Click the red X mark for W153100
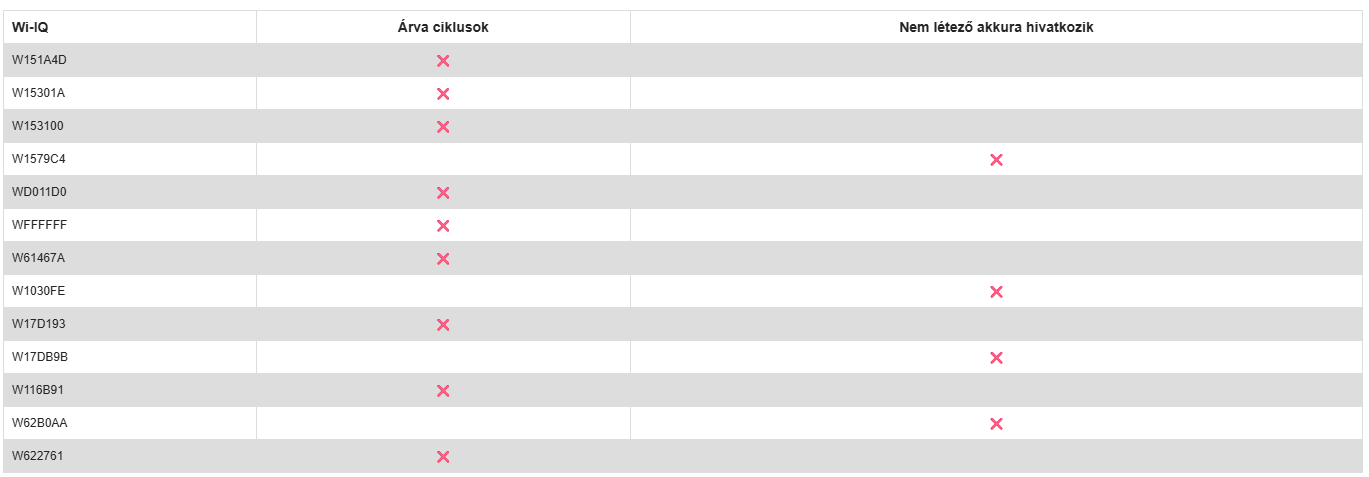Screen dimensions: 1369x477 443,127
